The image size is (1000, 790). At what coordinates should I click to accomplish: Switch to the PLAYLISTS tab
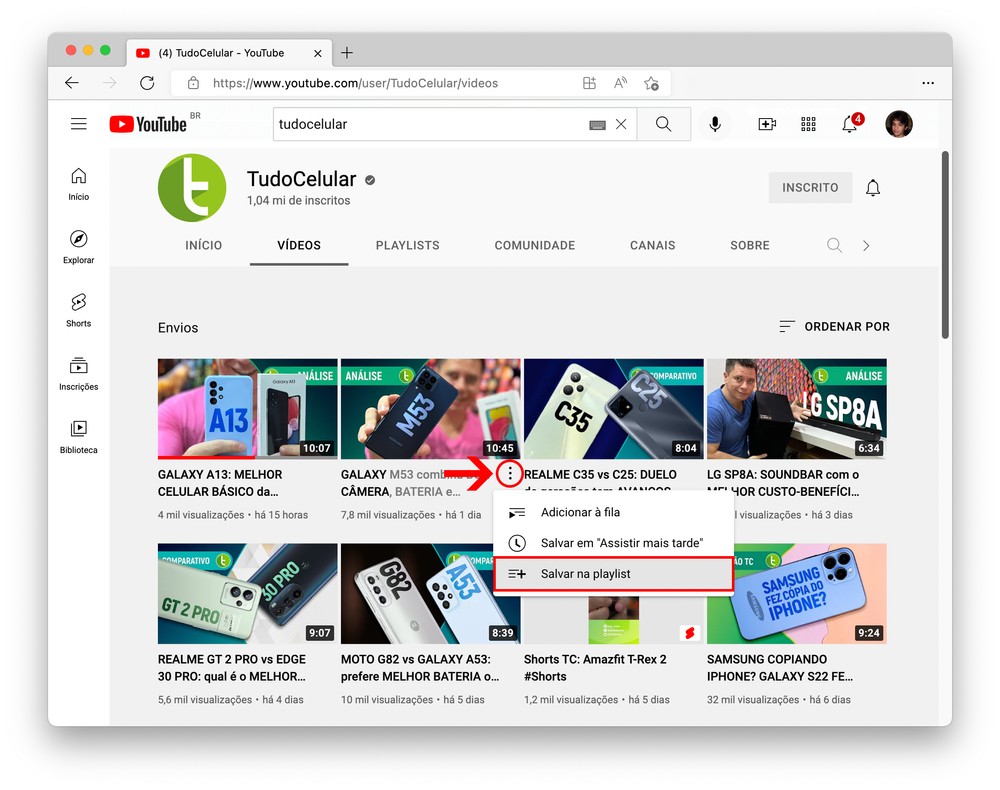click(408, 245)
